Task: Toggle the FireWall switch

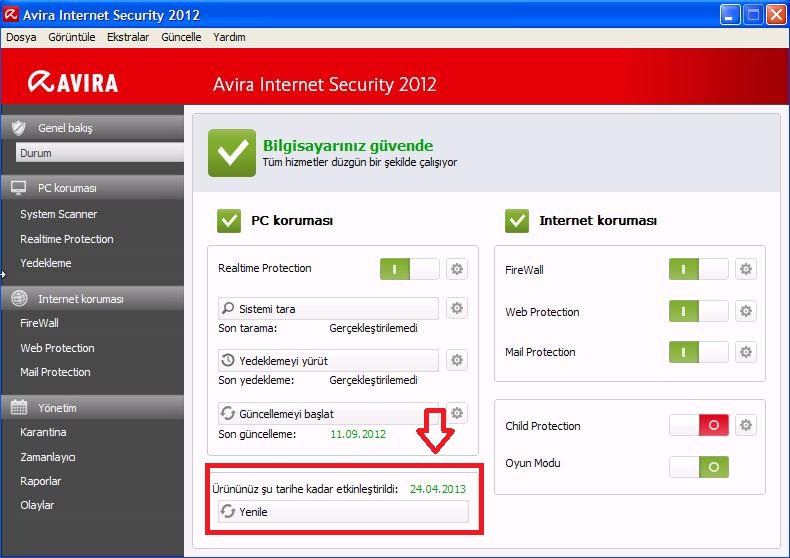Action: click(x=698, y=269)
